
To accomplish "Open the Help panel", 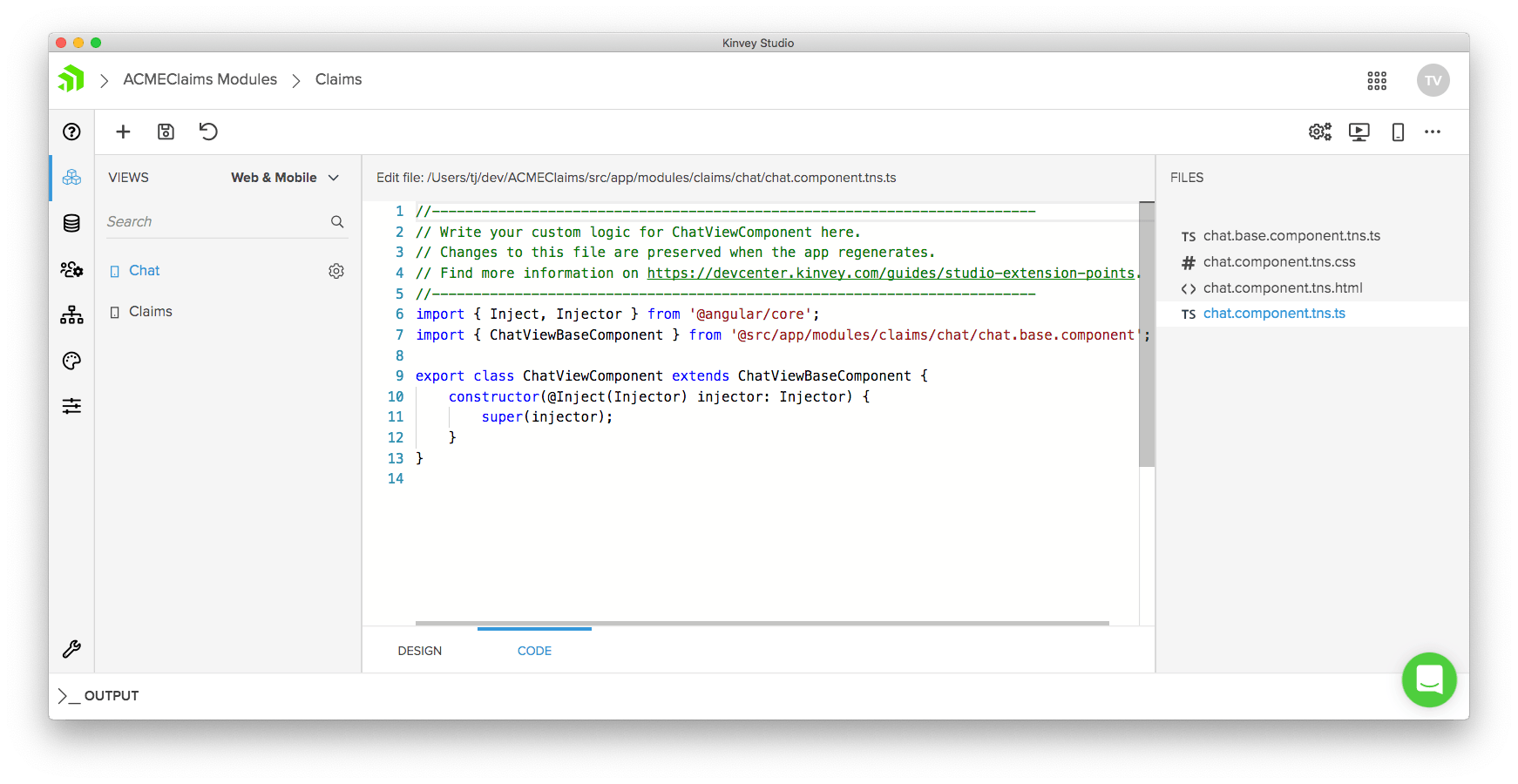I will [71, 132].
